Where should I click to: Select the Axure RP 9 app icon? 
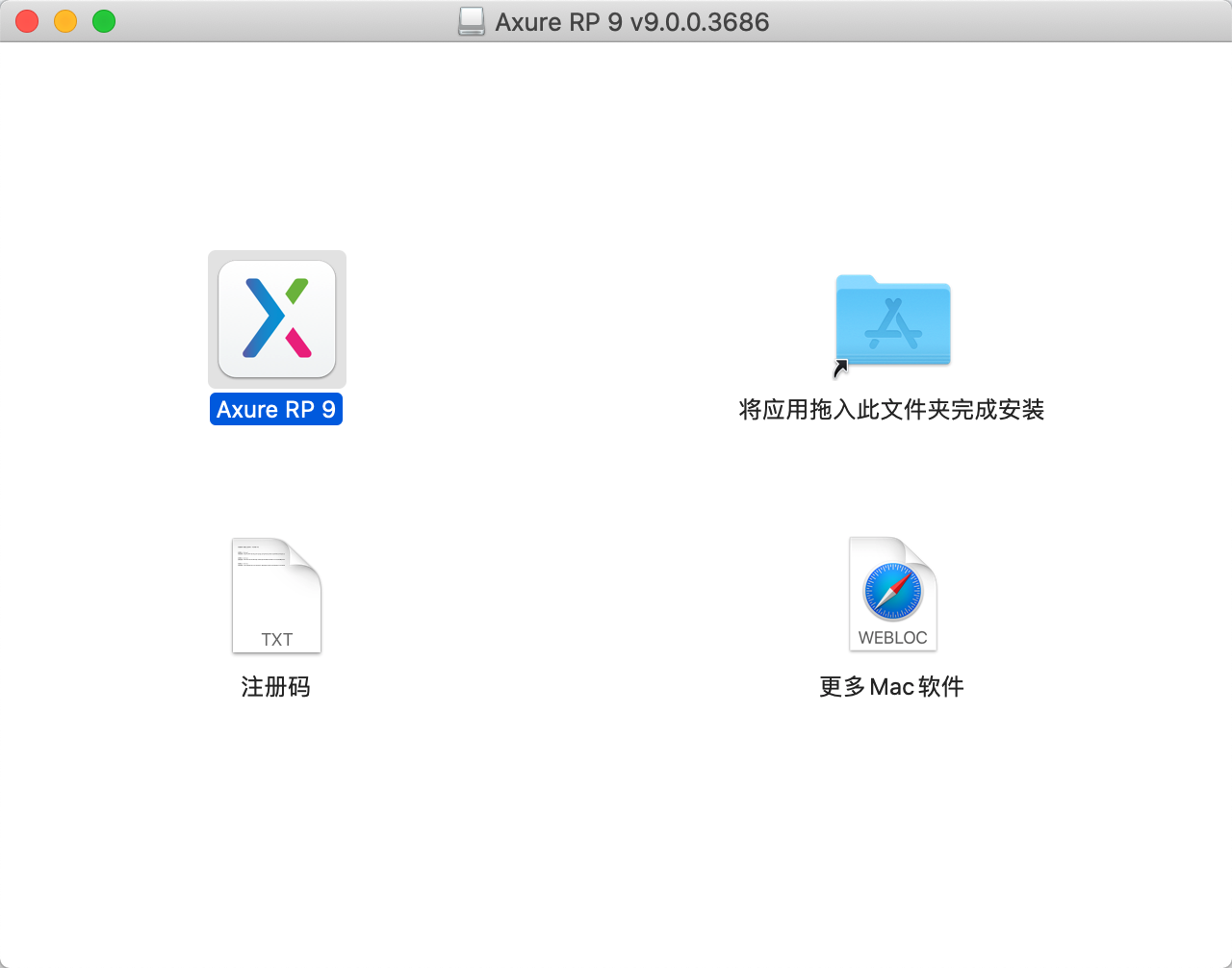pyautogui.click(x=277, y=319)
